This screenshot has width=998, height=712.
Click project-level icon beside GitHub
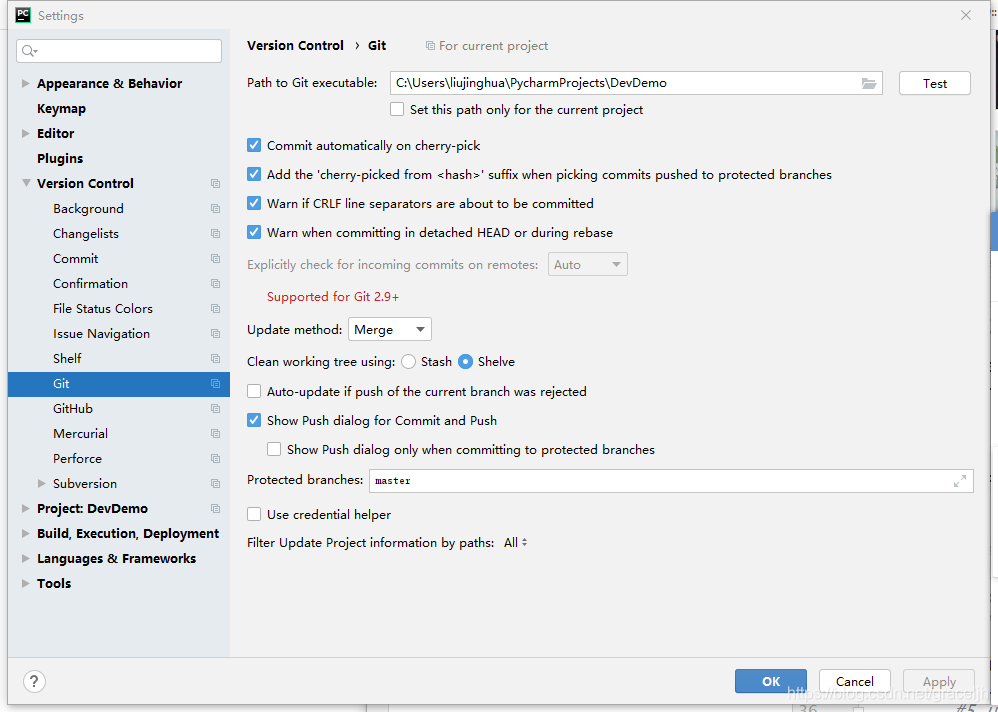tap(215, 408)
